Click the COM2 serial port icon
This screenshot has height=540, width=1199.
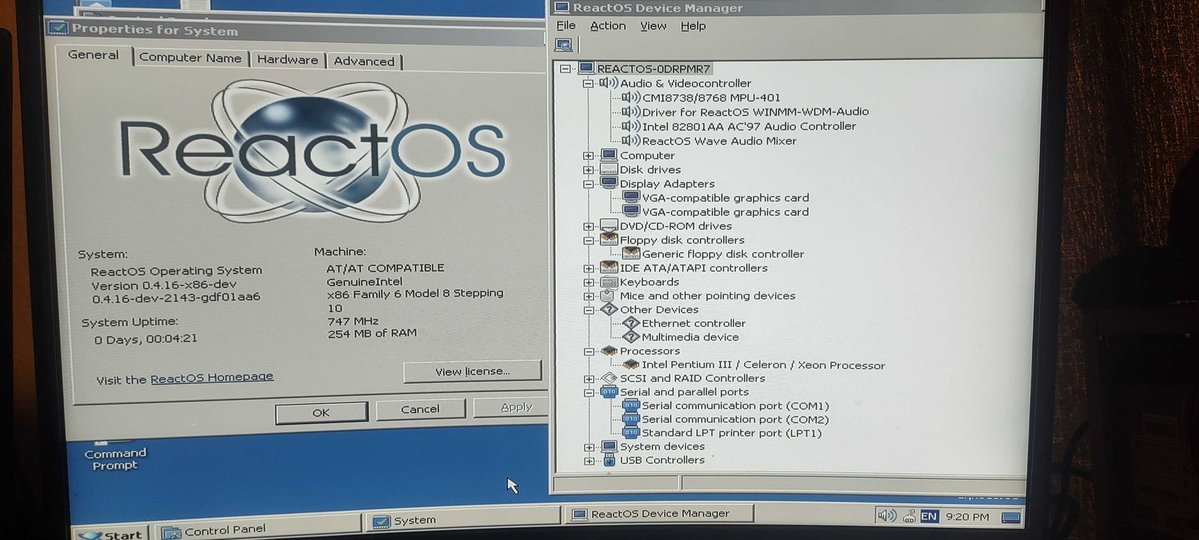(631, 419)
